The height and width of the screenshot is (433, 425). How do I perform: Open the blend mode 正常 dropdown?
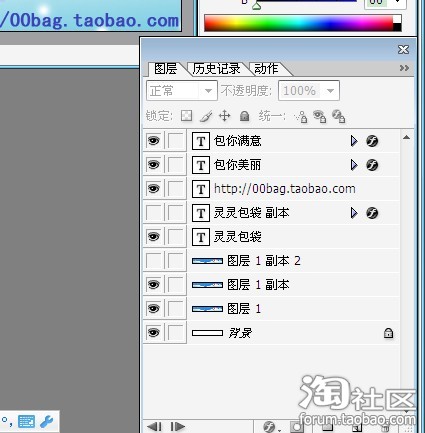(x=182, y=90)
